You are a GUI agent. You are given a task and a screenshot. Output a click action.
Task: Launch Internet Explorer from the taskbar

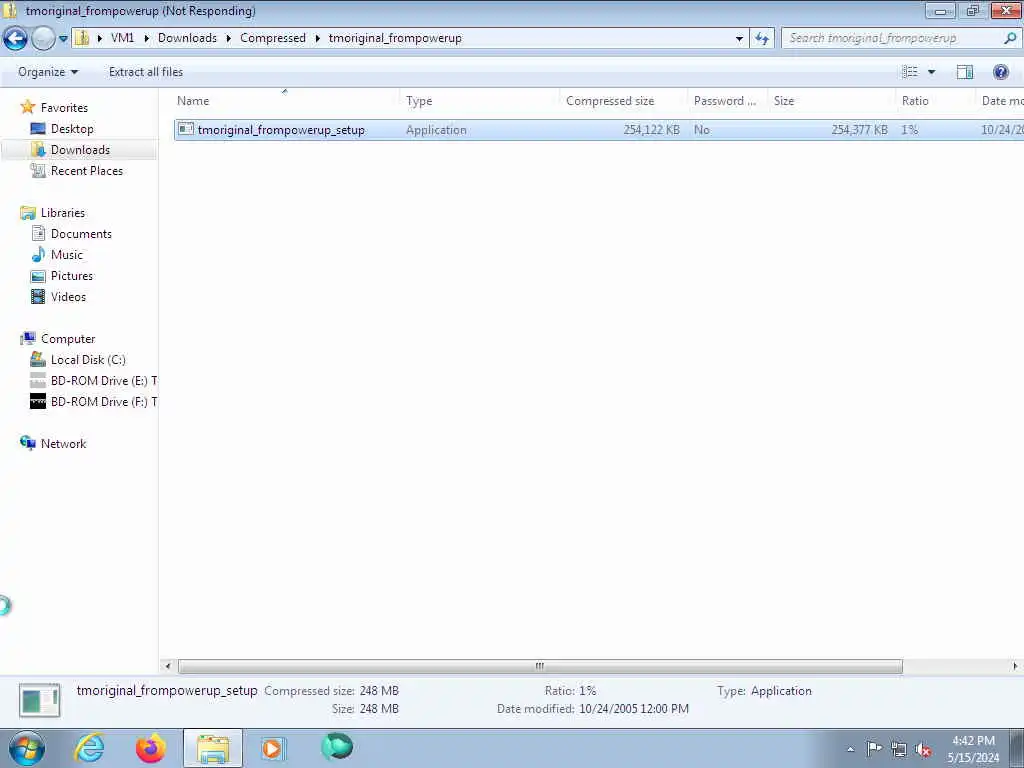(x=89, y=748)
